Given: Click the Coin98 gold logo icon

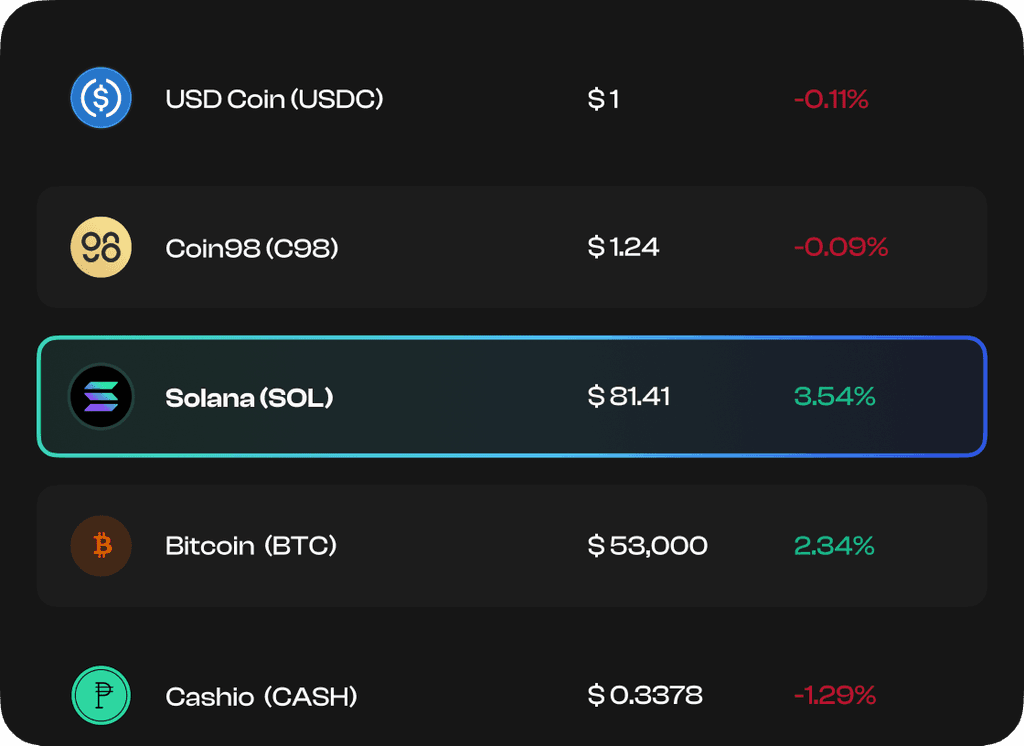Looking at the screenshot, I should (101, 247).
